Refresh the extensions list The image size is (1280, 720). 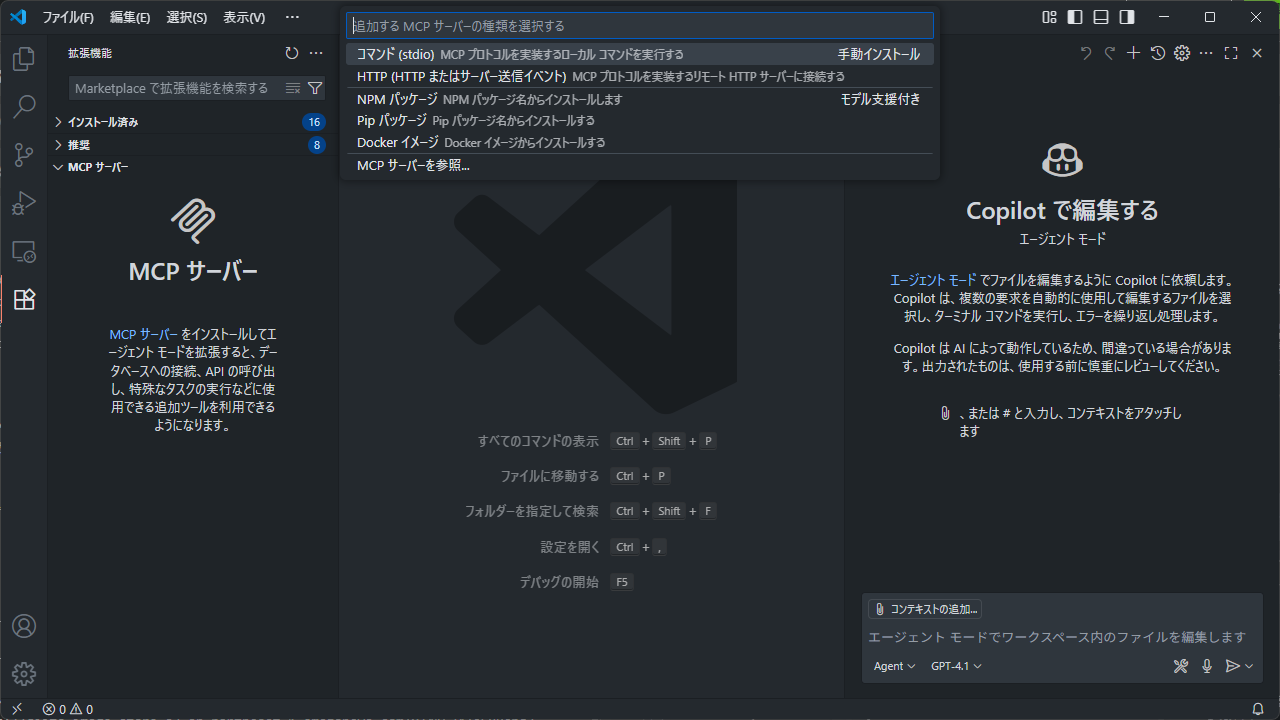(x=292, y=53)
